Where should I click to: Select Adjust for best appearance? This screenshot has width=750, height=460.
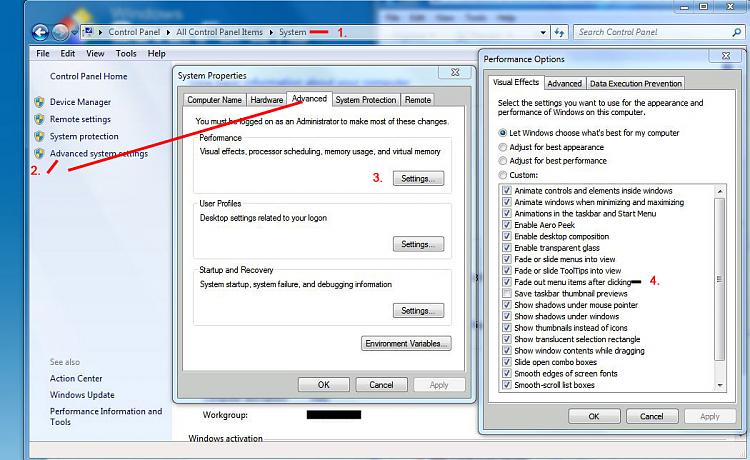pos(503,147)
